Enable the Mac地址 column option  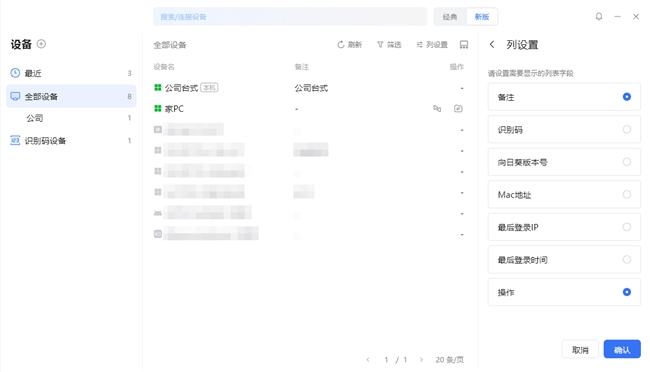coord(564,195)
